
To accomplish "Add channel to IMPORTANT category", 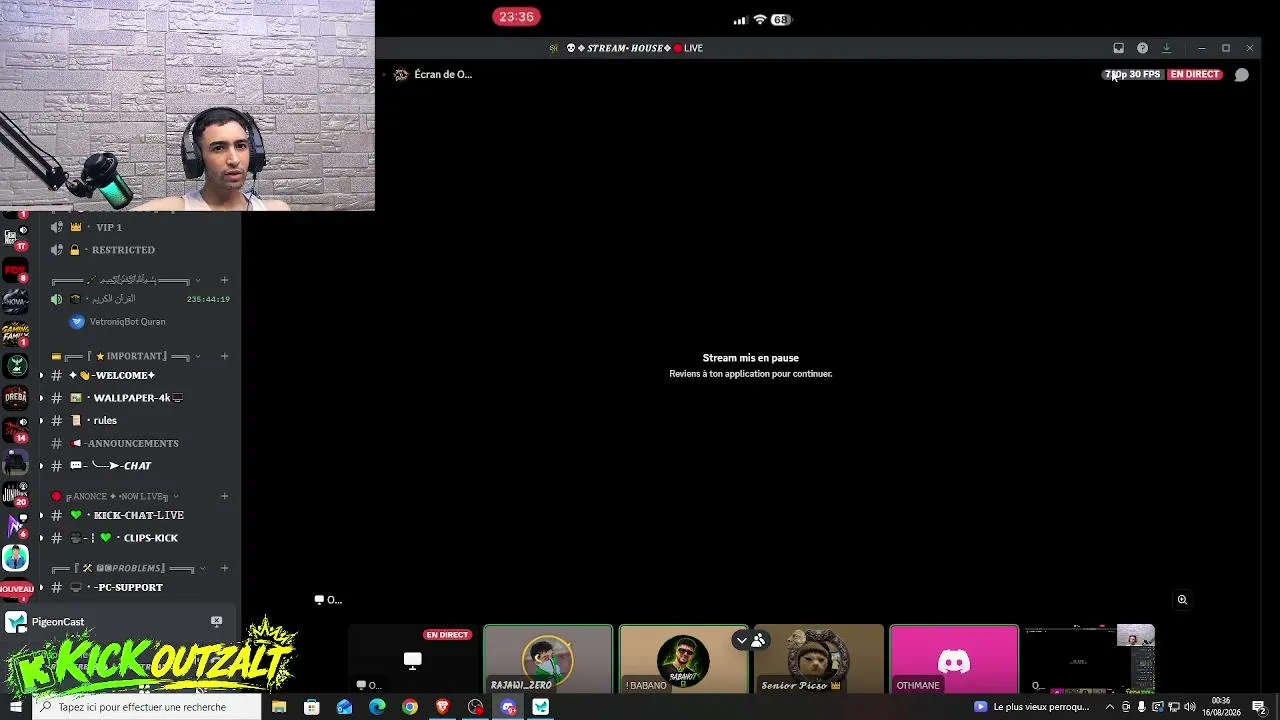I will tap(224, 356).
